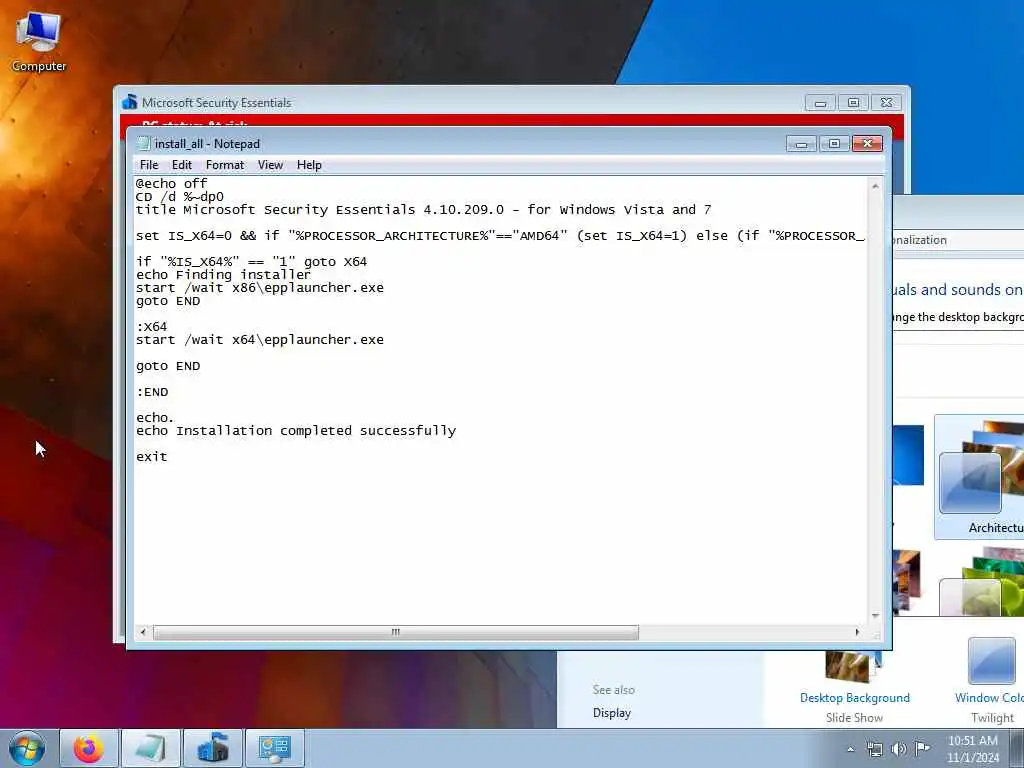Switch to Notepad taskbar button
The width and height of the screenshot is (1024, 768).
[150, 748]
